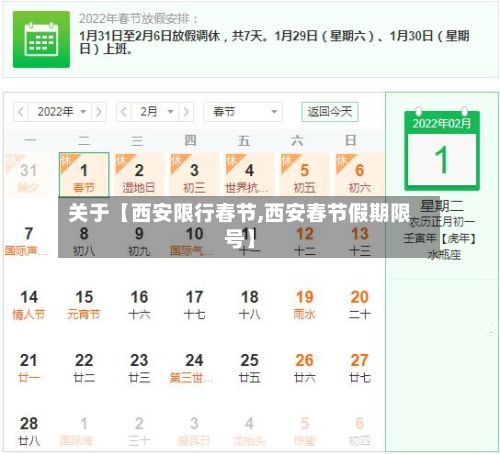Select February 22 廿二 date
Screen dimensions: 500x454
tap(84, 368)
